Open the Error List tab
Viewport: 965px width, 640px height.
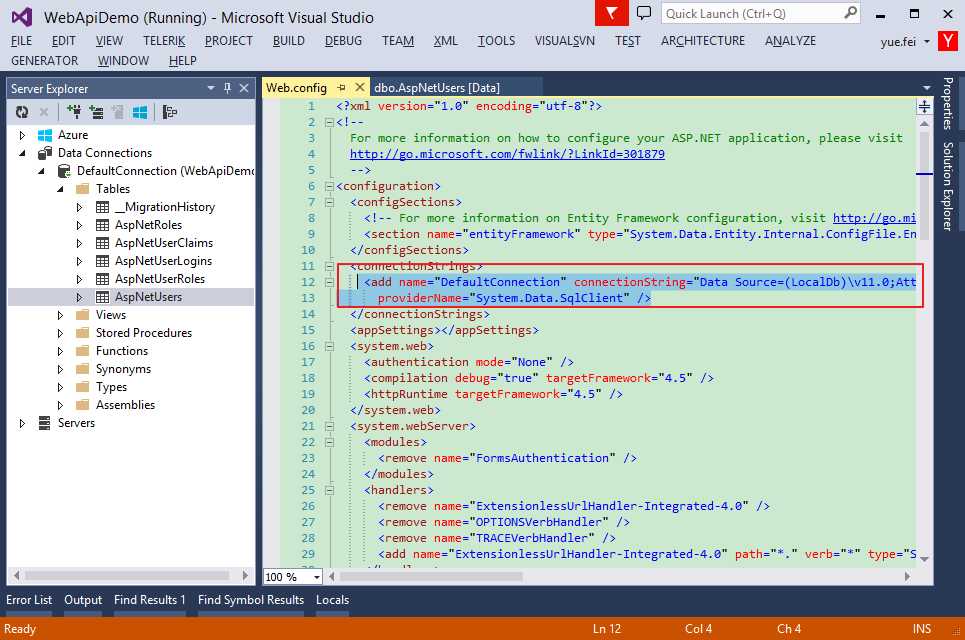pyautogui.click(x=29, y=600)
